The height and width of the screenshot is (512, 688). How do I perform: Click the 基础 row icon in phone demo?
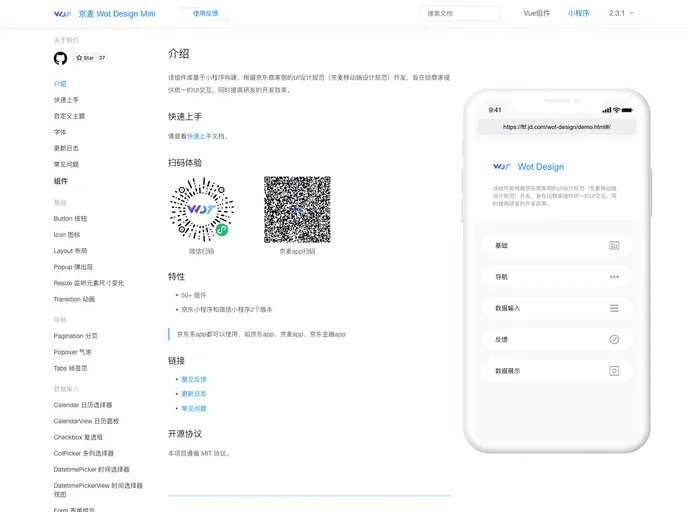614,245
